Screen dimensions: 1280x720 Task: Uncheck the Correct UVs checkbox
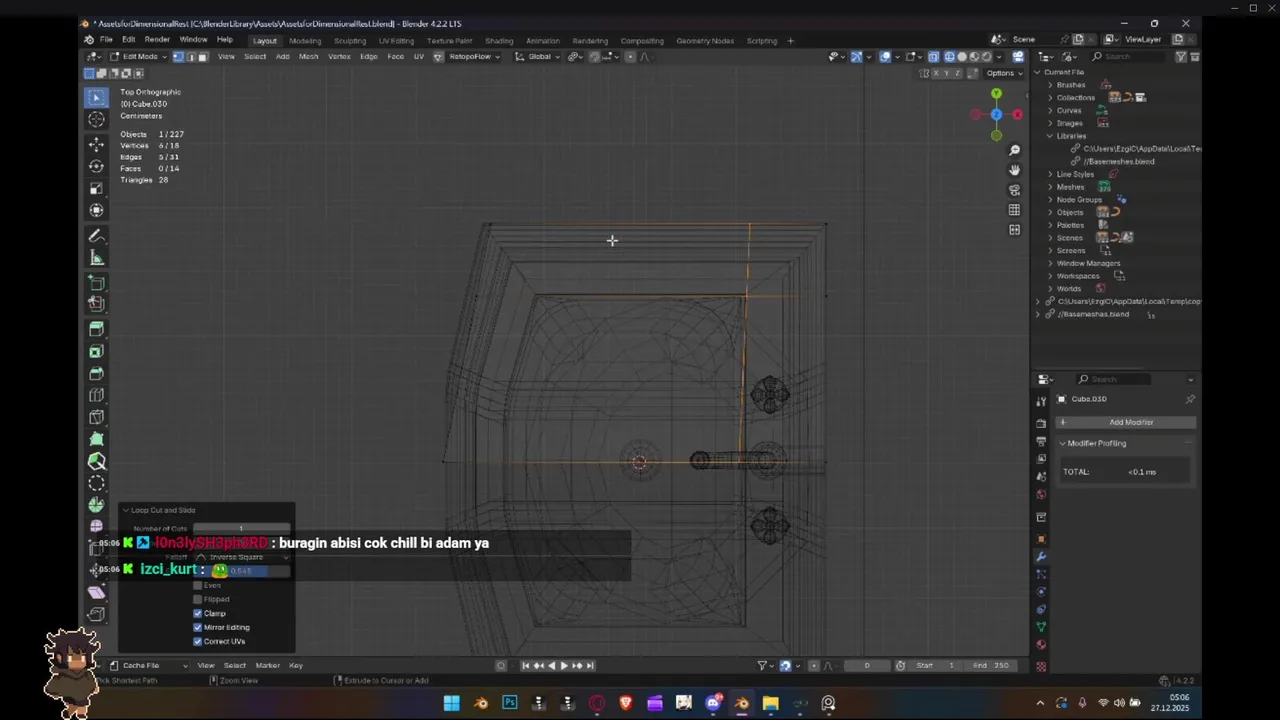(198, 641)
